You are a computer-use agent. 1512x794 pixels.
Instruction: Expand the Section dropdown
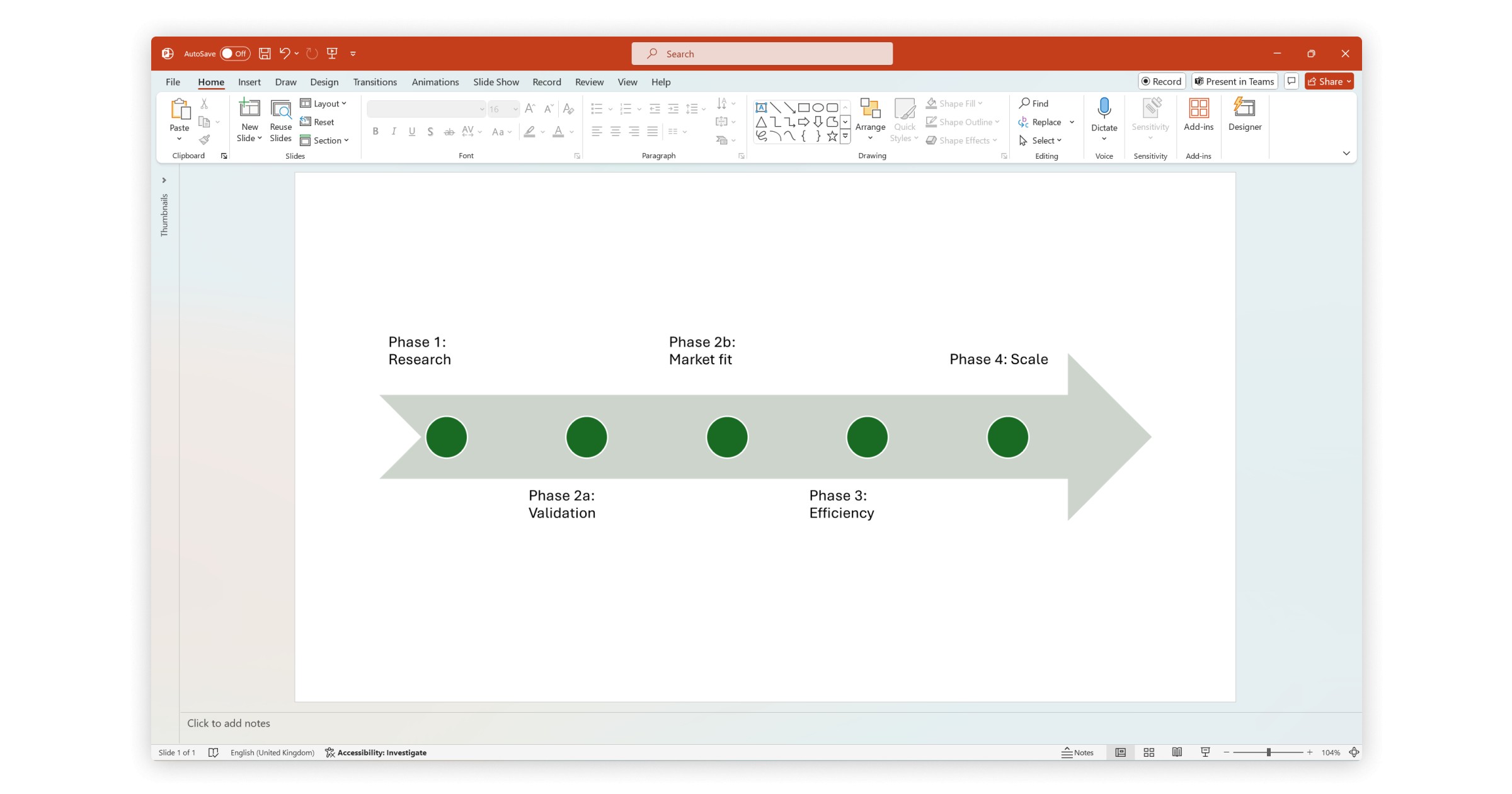(324, 141)
